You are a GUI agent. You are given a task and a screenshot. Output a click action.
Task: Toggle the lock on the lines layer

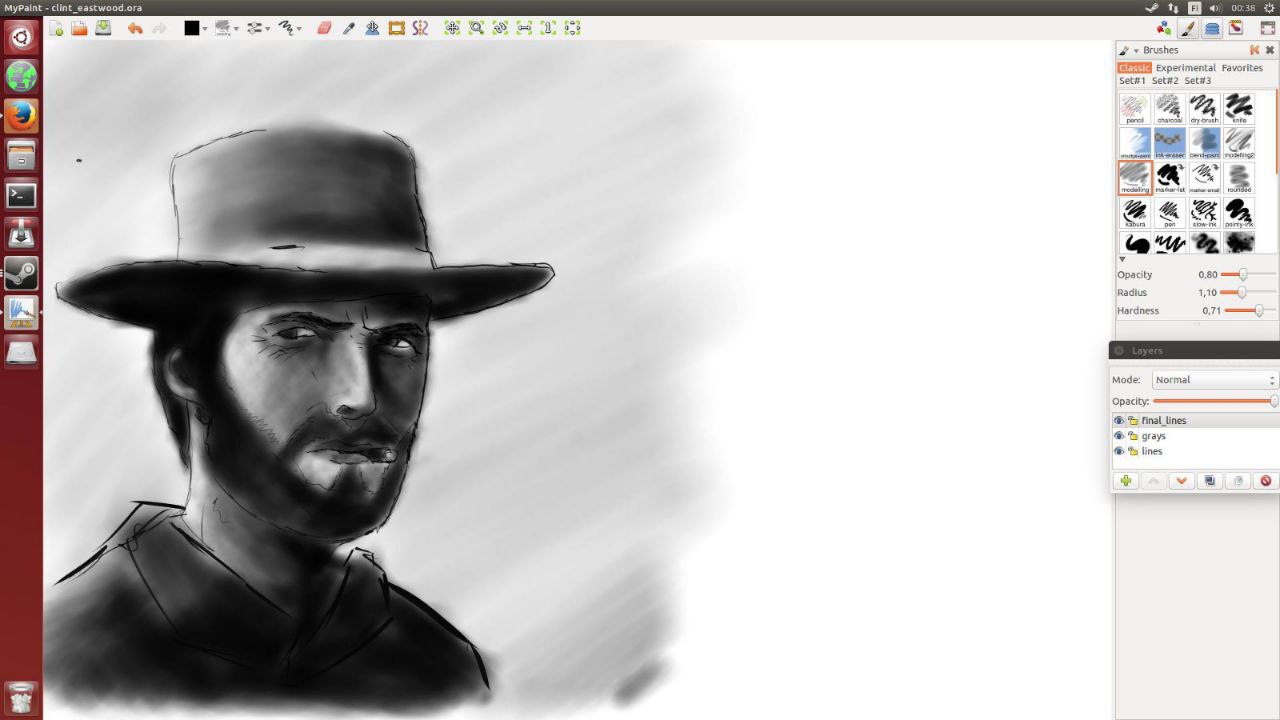point(1133,452)
